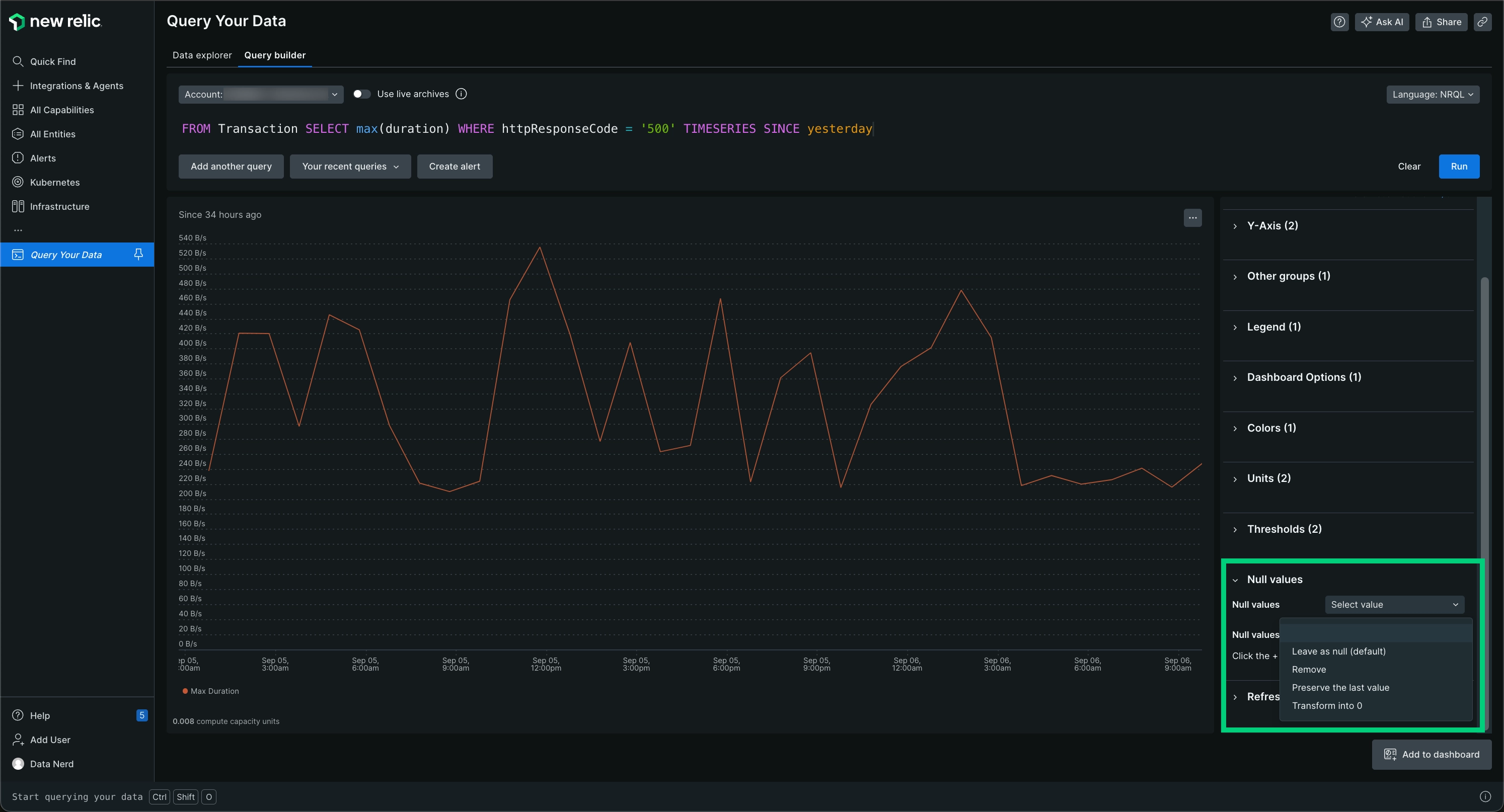The height and width of the screenshot is (812, 1504).
Task: Open the Help menu
Action: [x=40, y=715]
